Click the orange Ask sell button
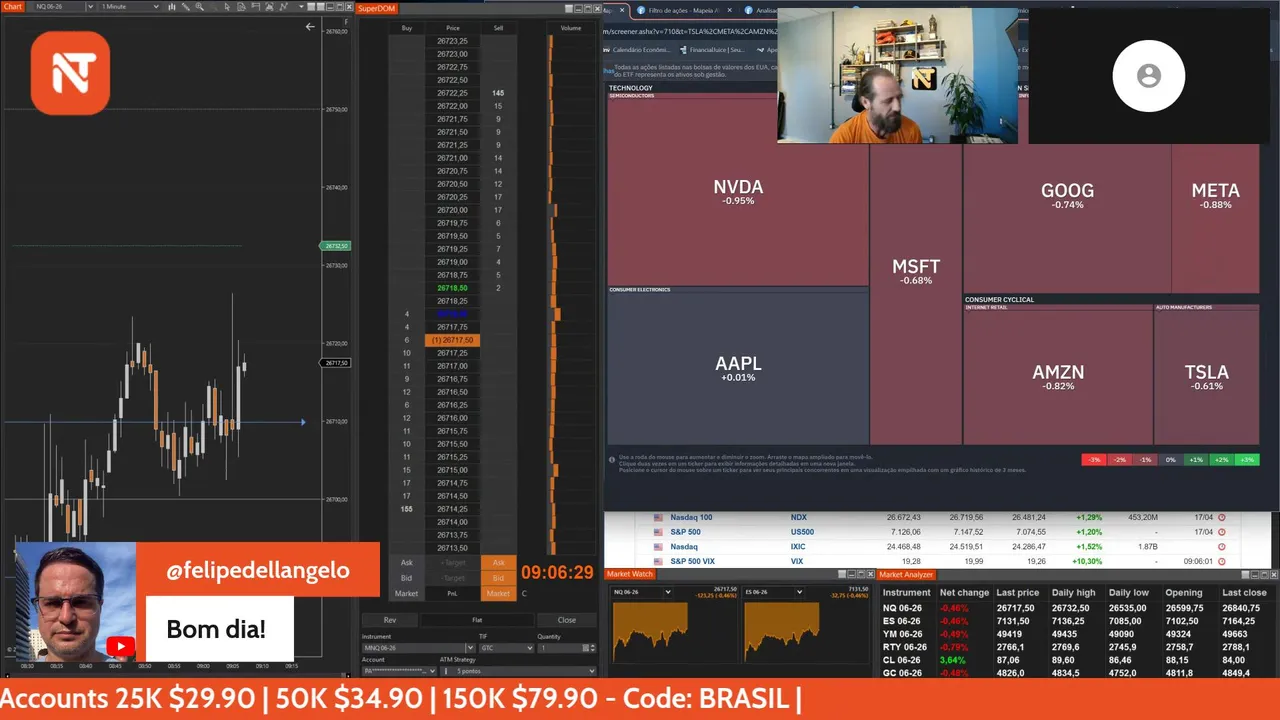The image size is (1280, 720). [499, 563]
